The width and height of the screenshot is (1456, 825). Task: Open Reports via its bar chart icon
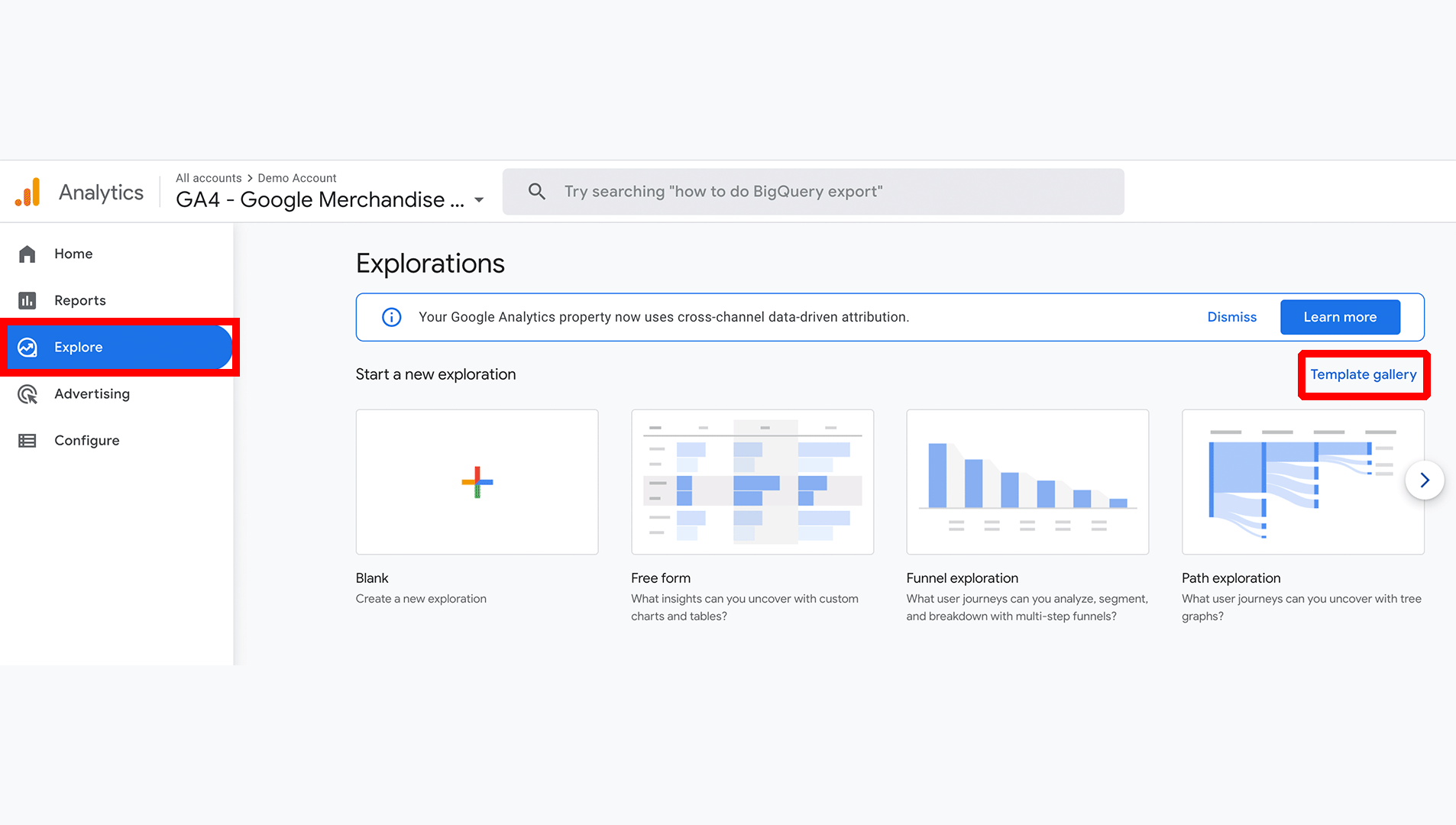[x=28, y=300]
